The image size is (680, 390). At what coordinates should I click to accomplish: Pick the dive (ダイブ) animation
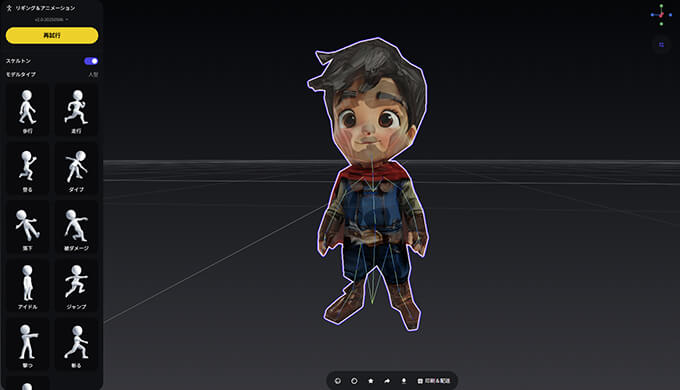coord(76,169)
